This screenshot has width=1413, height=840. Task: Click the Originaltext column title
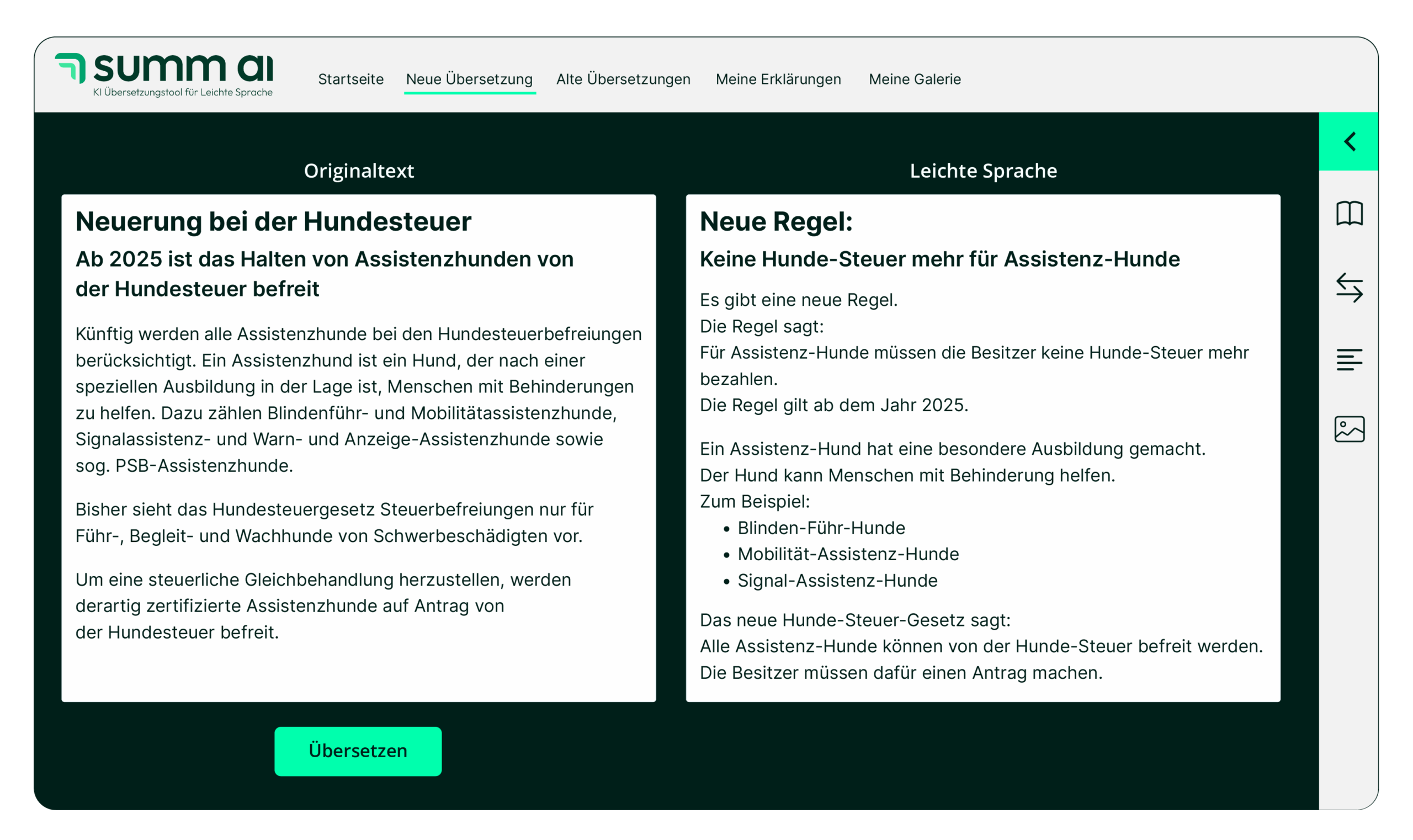(x=358, y=171)
